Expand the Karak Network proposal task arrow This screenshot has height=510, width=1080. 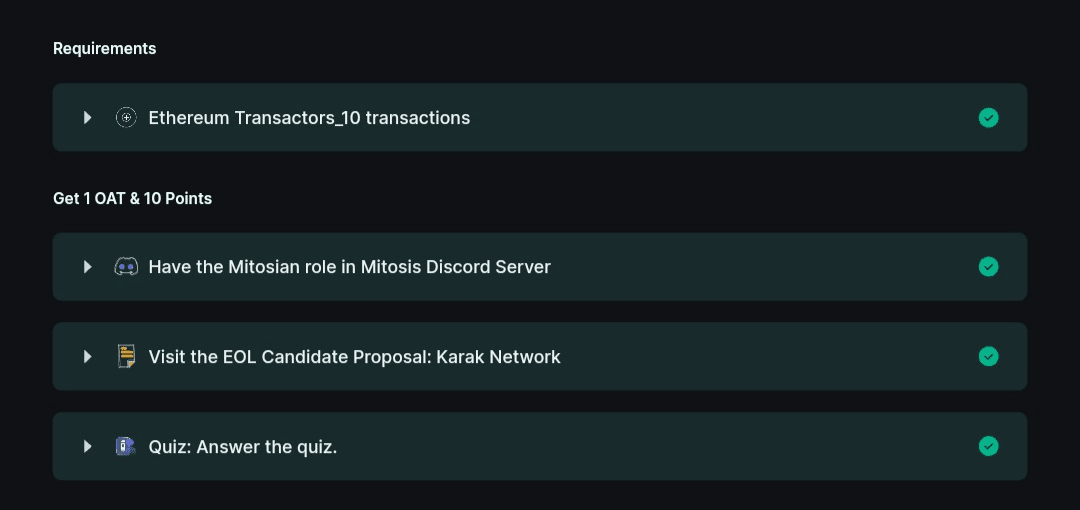tap(88, 357)
